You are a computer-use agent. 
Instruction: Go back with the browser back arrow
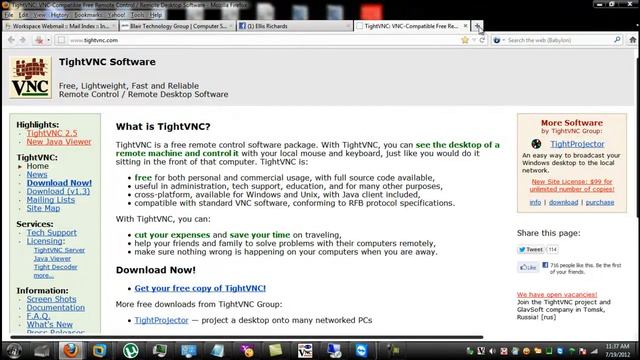11,40
